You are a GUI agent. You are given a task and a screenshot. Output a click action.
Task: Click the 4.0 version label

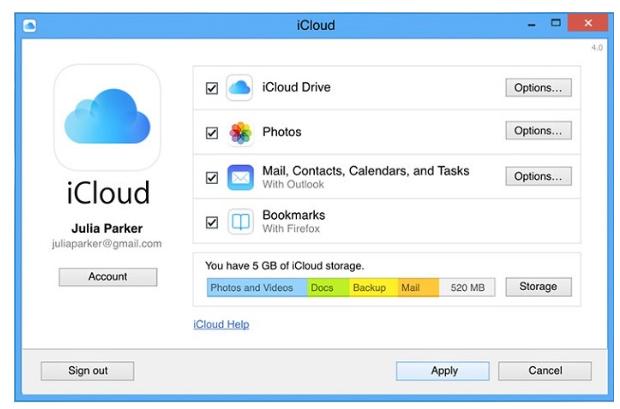pyautogui.click(x=597, y=48)
